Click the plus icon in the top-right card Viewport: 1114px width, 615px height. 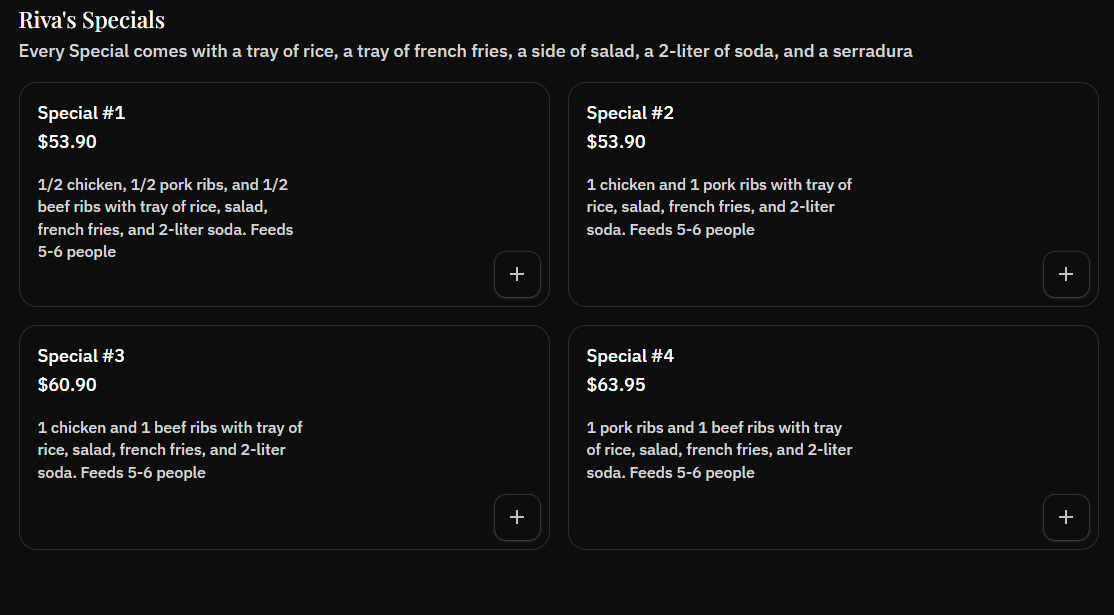pyautogui.click(x=1066, y=274)
